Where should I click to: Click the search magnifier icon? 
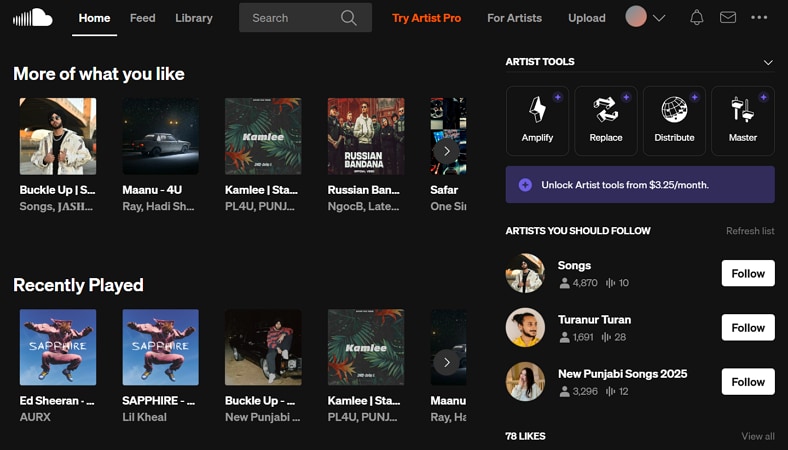tap(348, 18)
